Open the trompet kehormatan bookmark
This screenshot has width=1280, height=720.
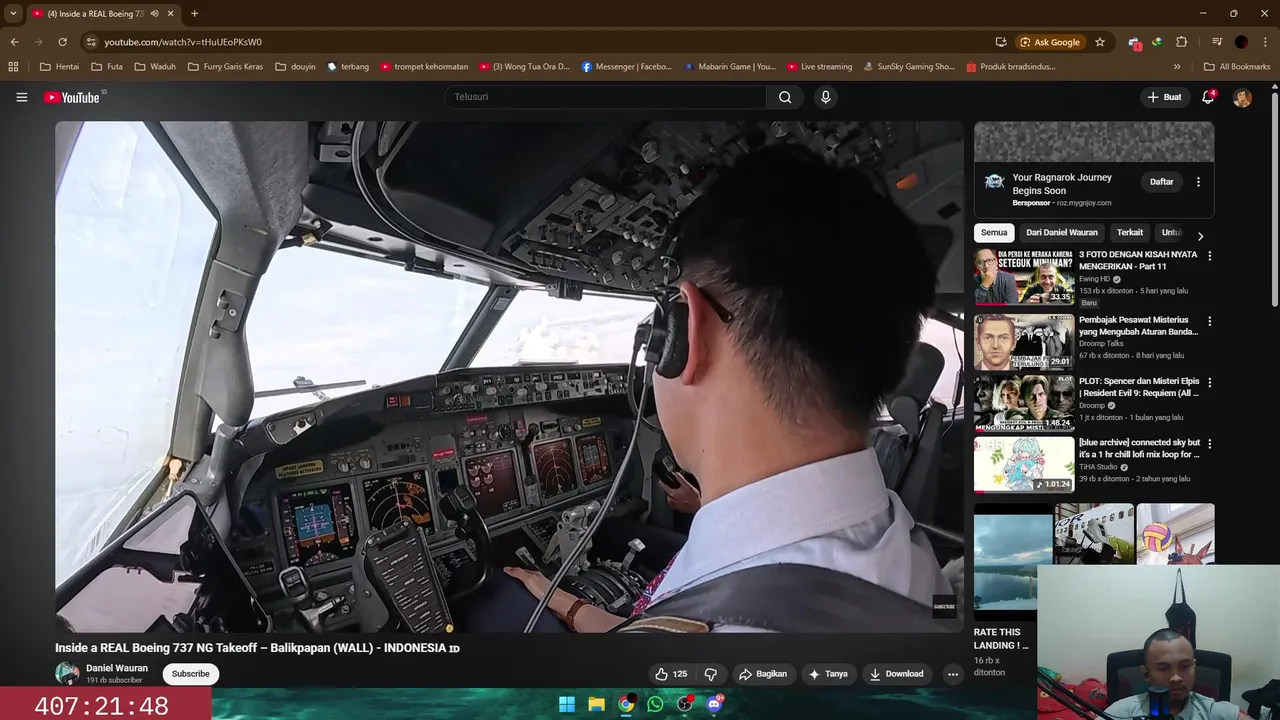tap(423, 67)
